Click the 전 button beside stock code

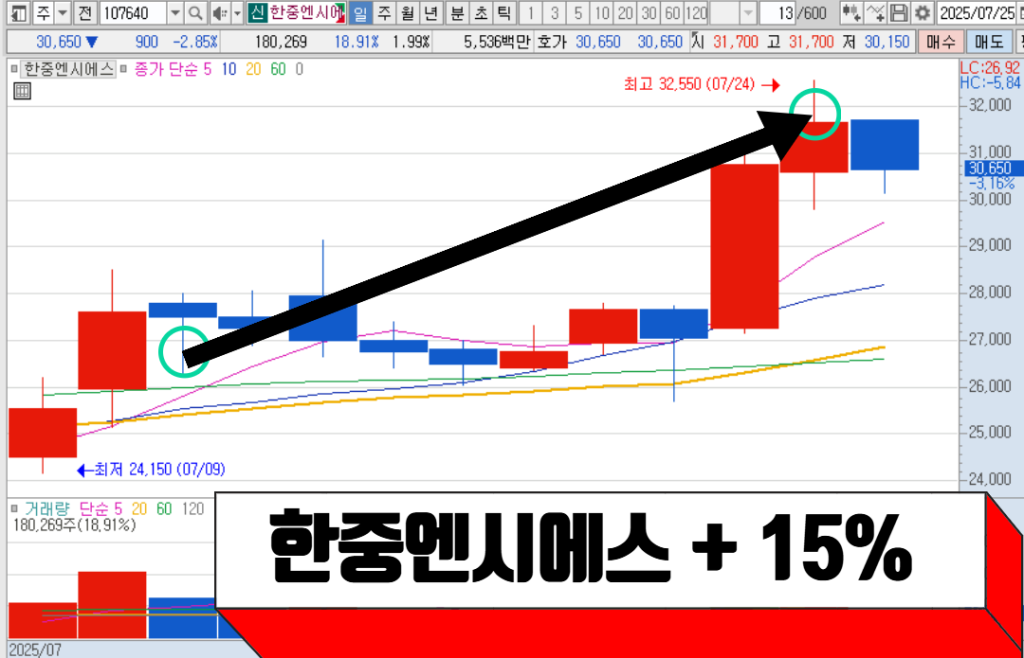pyautogui.click(x=84, y=12)
